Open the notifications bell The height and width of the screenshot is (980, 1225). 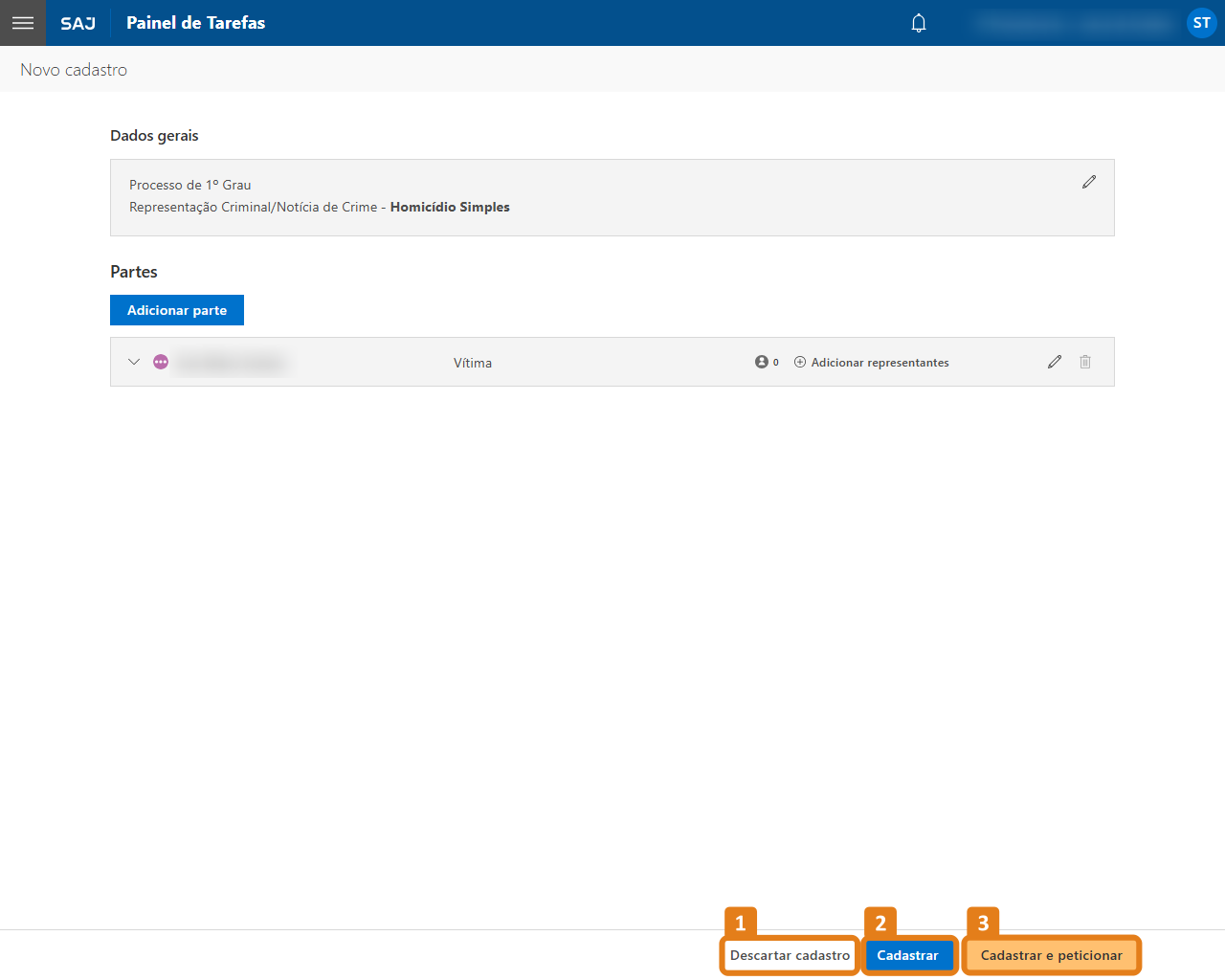[x=919, y=23]
